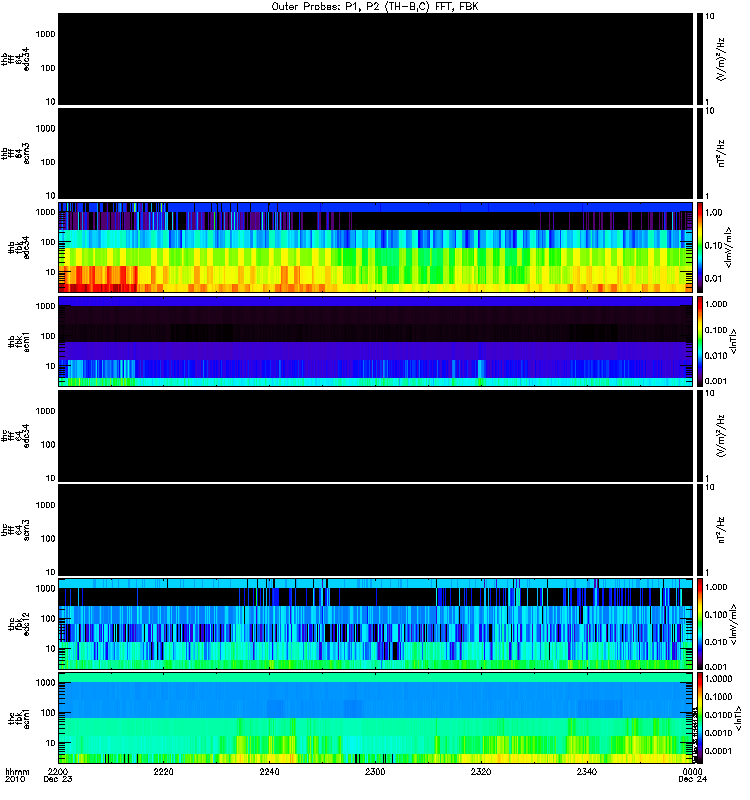Select the 2320 time axis label
Screen dimensions: 750x800
(x=481, y=771)
